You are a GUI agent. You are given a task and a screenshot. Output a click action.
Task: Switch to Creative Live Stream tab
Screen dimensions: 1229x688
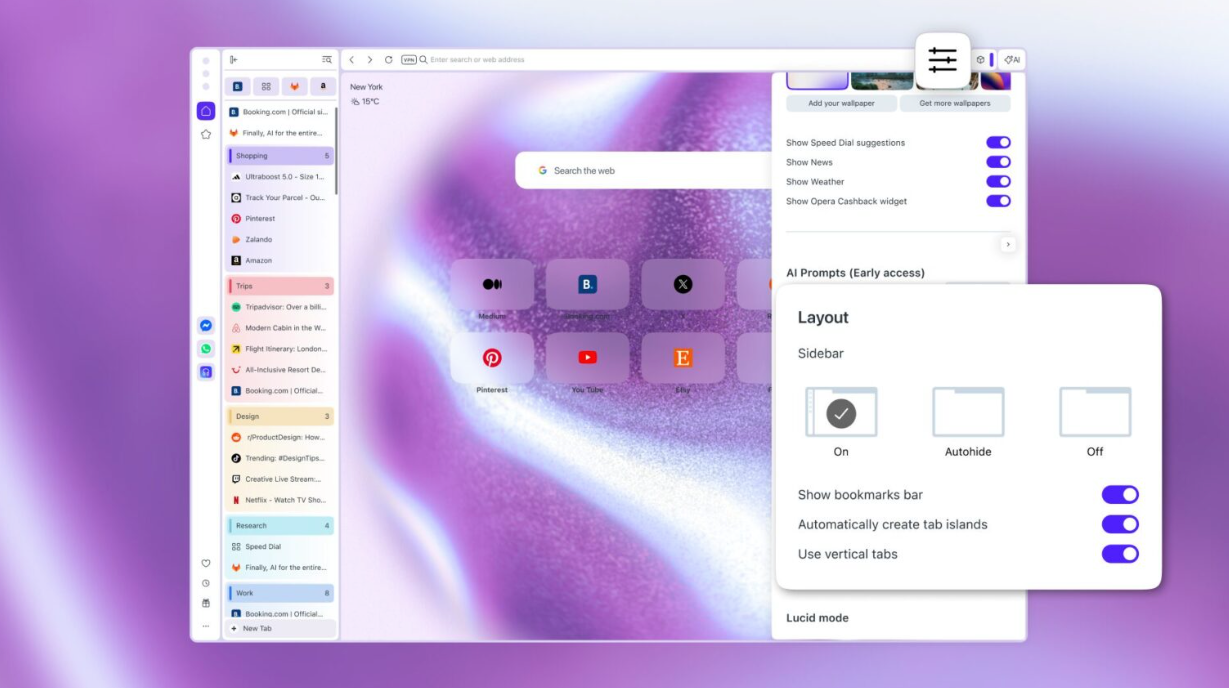point(281,479)
